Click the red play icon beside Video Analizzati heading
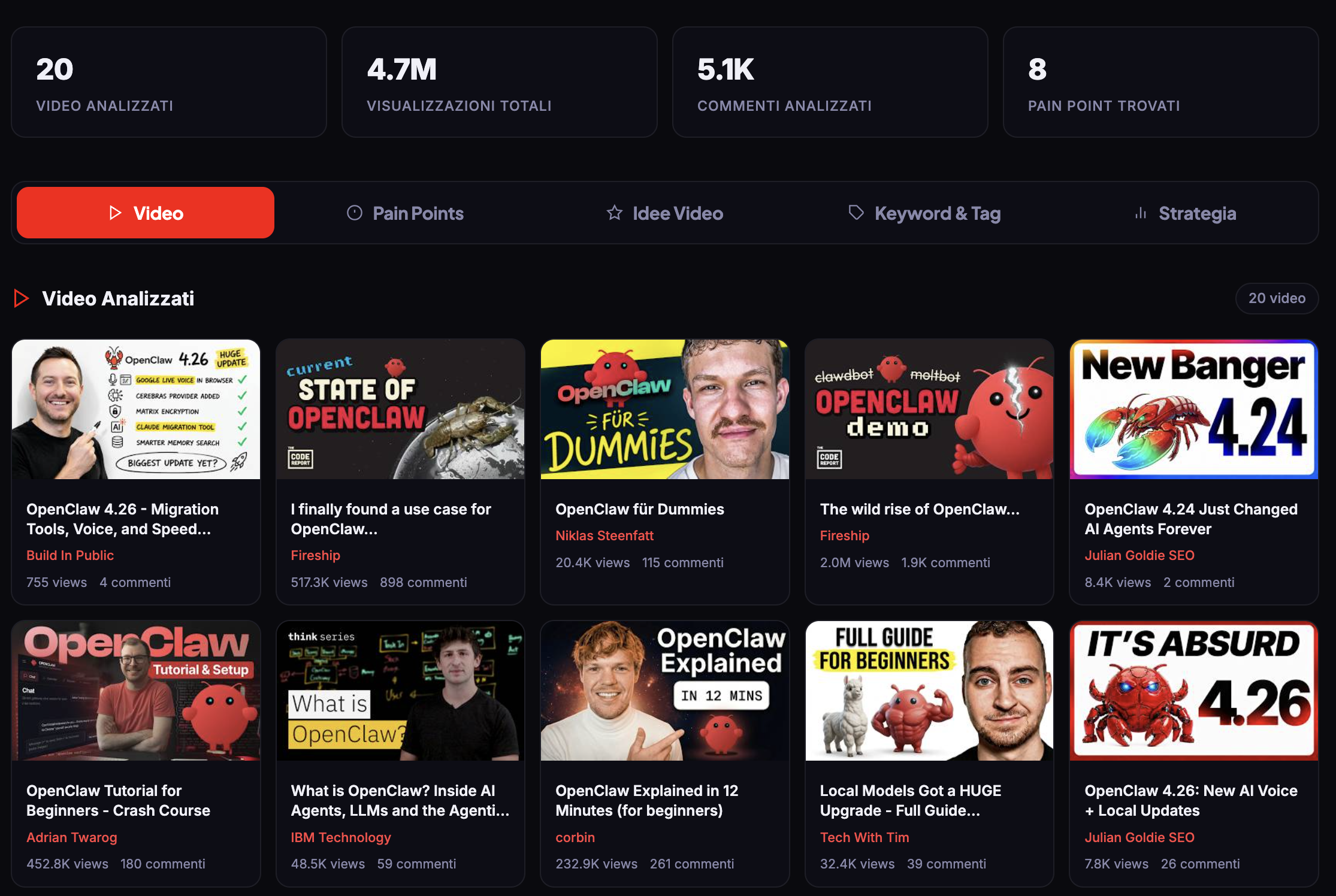1336x896 pixels. point(22,298)
